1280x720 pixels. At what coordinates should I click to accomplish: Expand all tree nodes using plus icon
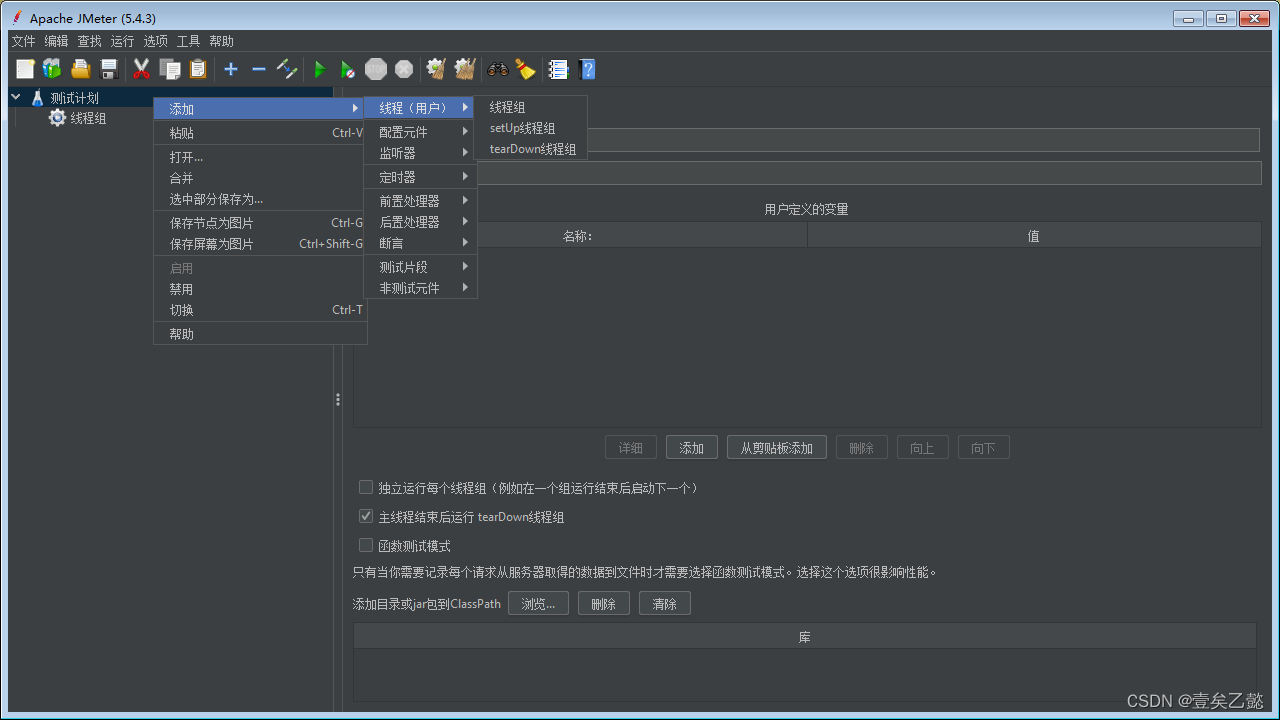coord(231,69)
